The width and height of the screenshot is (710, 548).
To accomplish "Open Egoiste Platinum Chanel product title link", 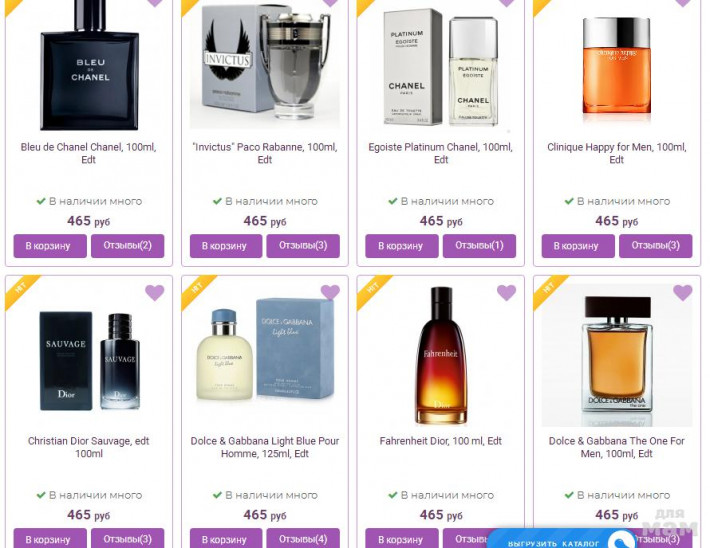I will click(x=441, y=153).
